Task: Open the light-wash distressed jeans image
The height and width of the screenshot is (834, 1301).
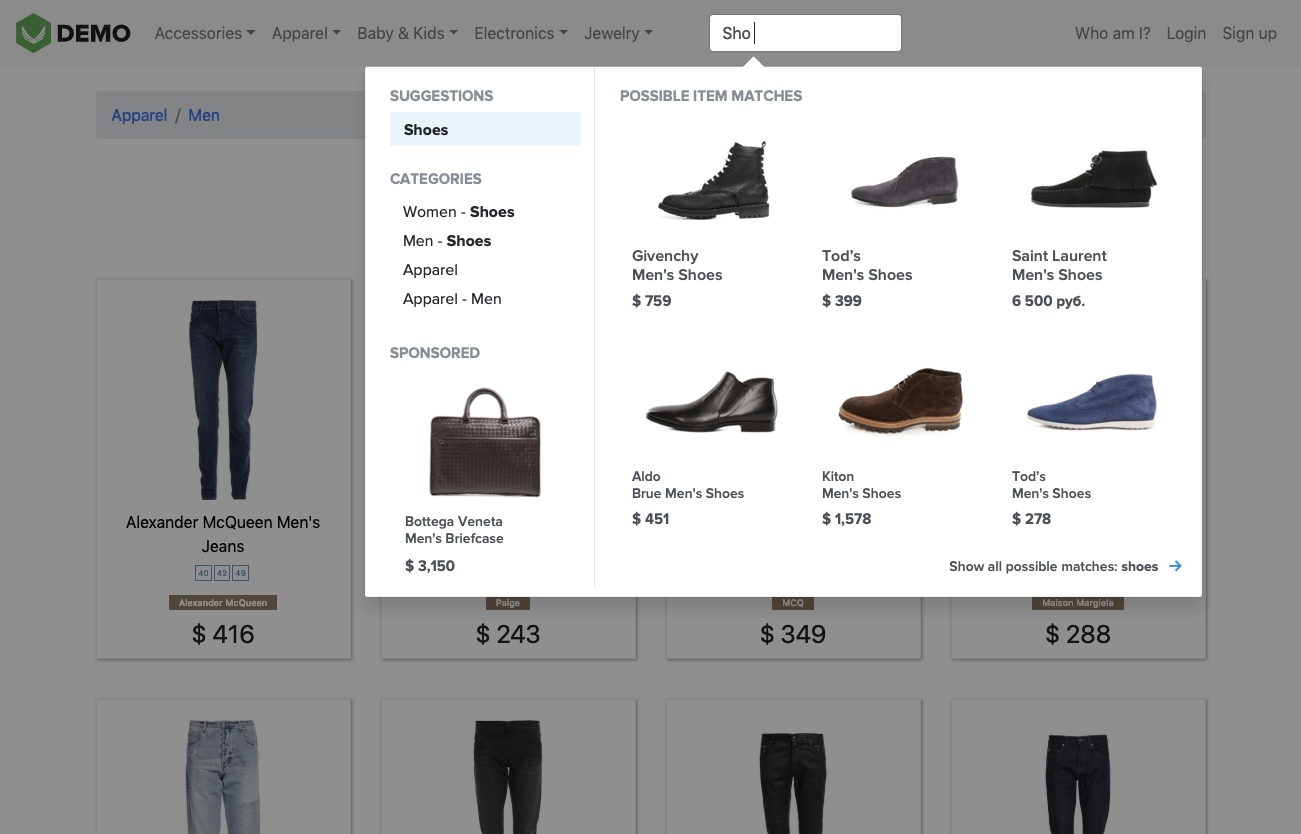Action: [223, 777]
